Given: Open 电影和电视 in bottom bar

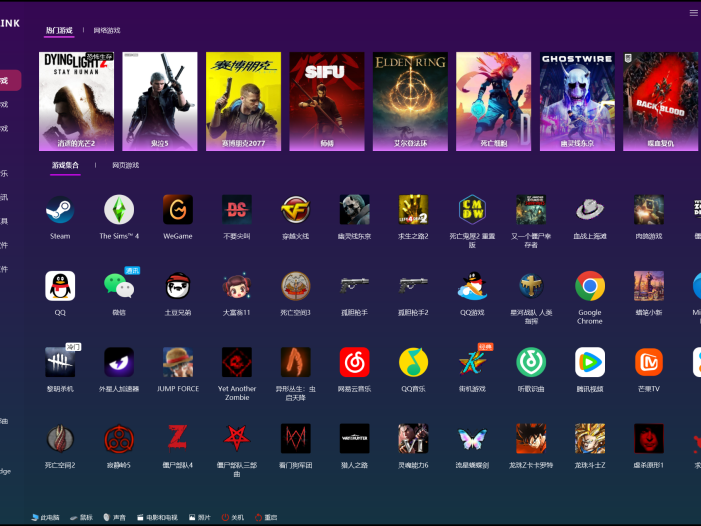Looking at the screenshot, I should pyautogui.click(x=157, y=518).
